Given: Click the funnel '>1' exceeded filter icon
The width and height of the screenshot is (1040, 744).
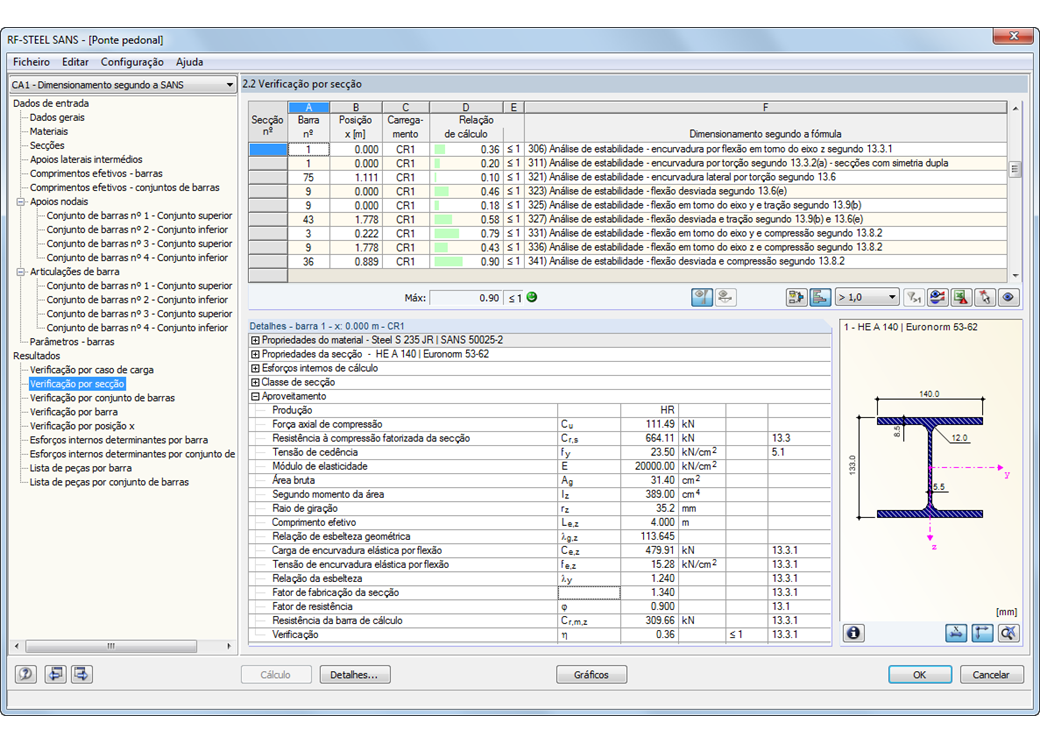Looking at the screenshot, I should pos(915,298).
